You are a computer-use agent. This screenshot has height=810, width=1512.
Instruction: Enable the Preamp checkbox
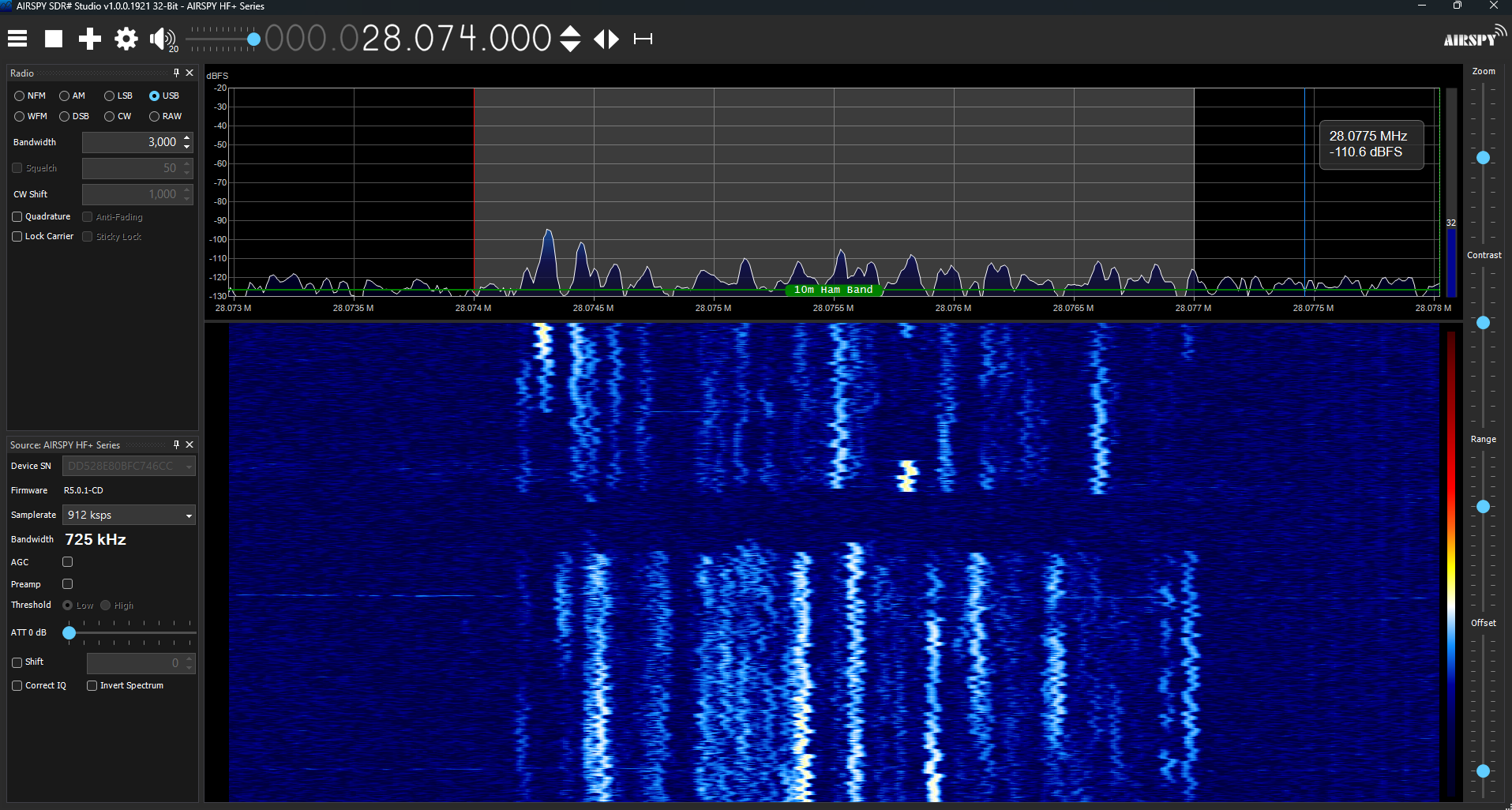[67, 583]
